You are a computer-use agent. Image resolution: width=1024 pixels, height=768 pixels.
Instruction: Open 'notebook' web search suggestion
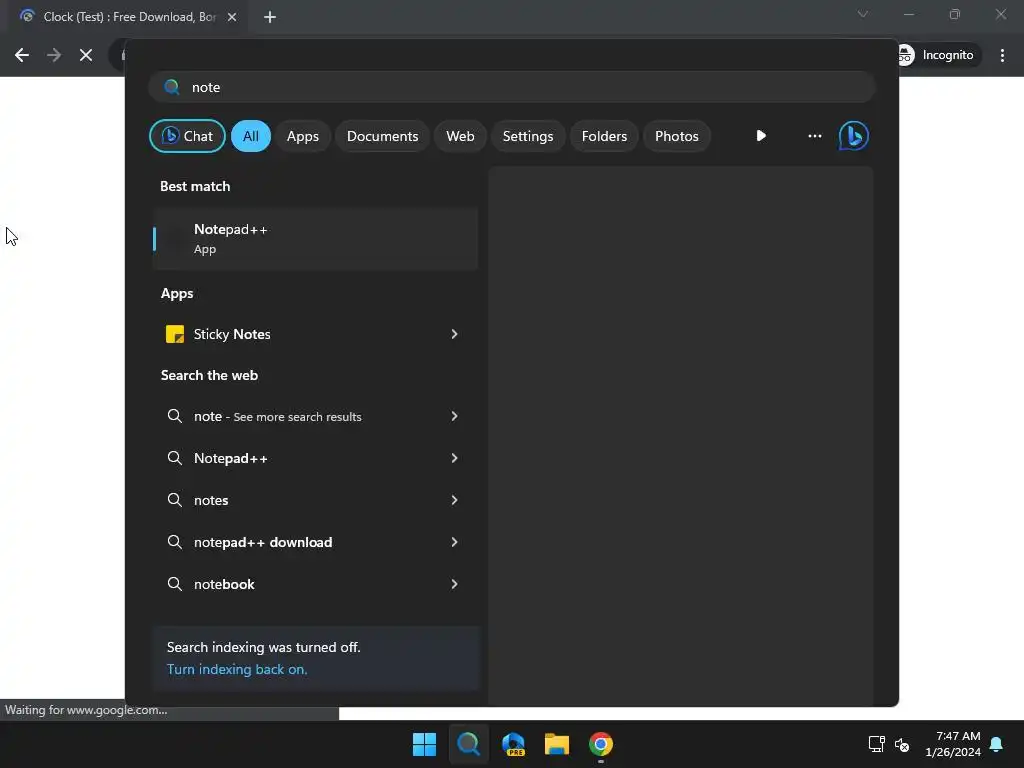click(315, 584)
